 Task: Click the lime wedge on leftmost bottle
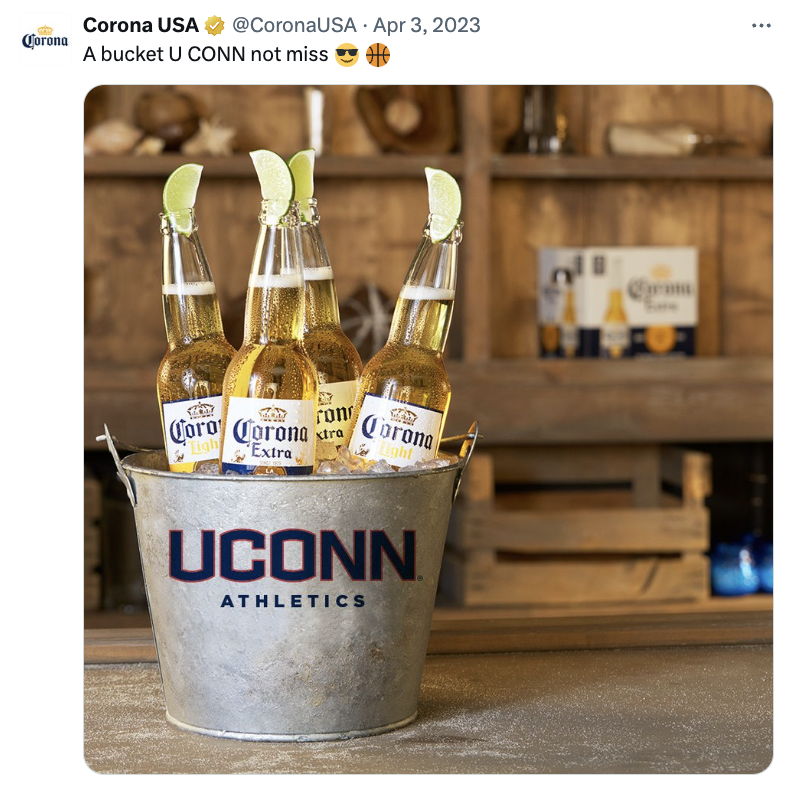pyautogui.click(x=182, y=197)
